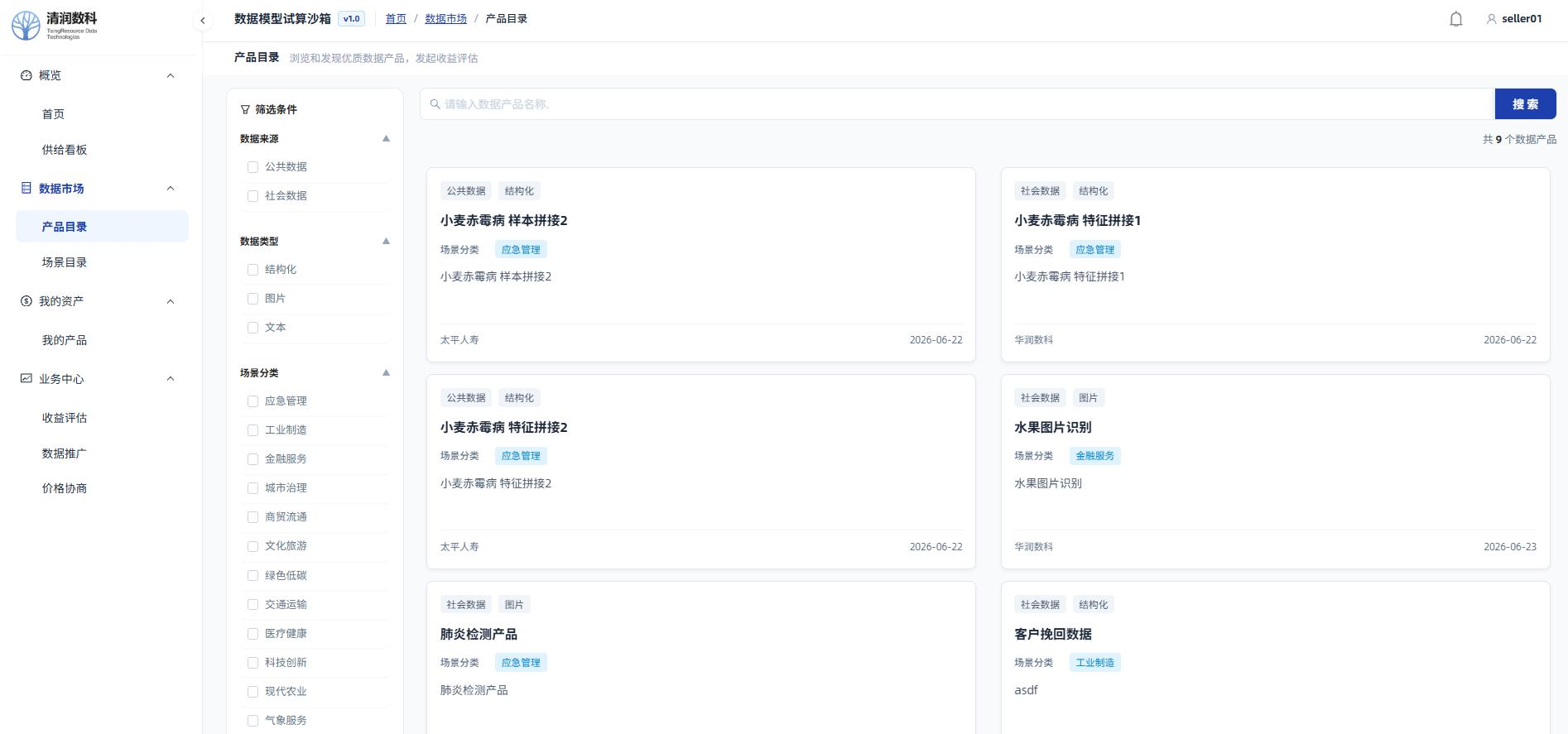Select the 医疗健康 checkbox
This screenshot has width=1568, height=734.
[253, 634]
